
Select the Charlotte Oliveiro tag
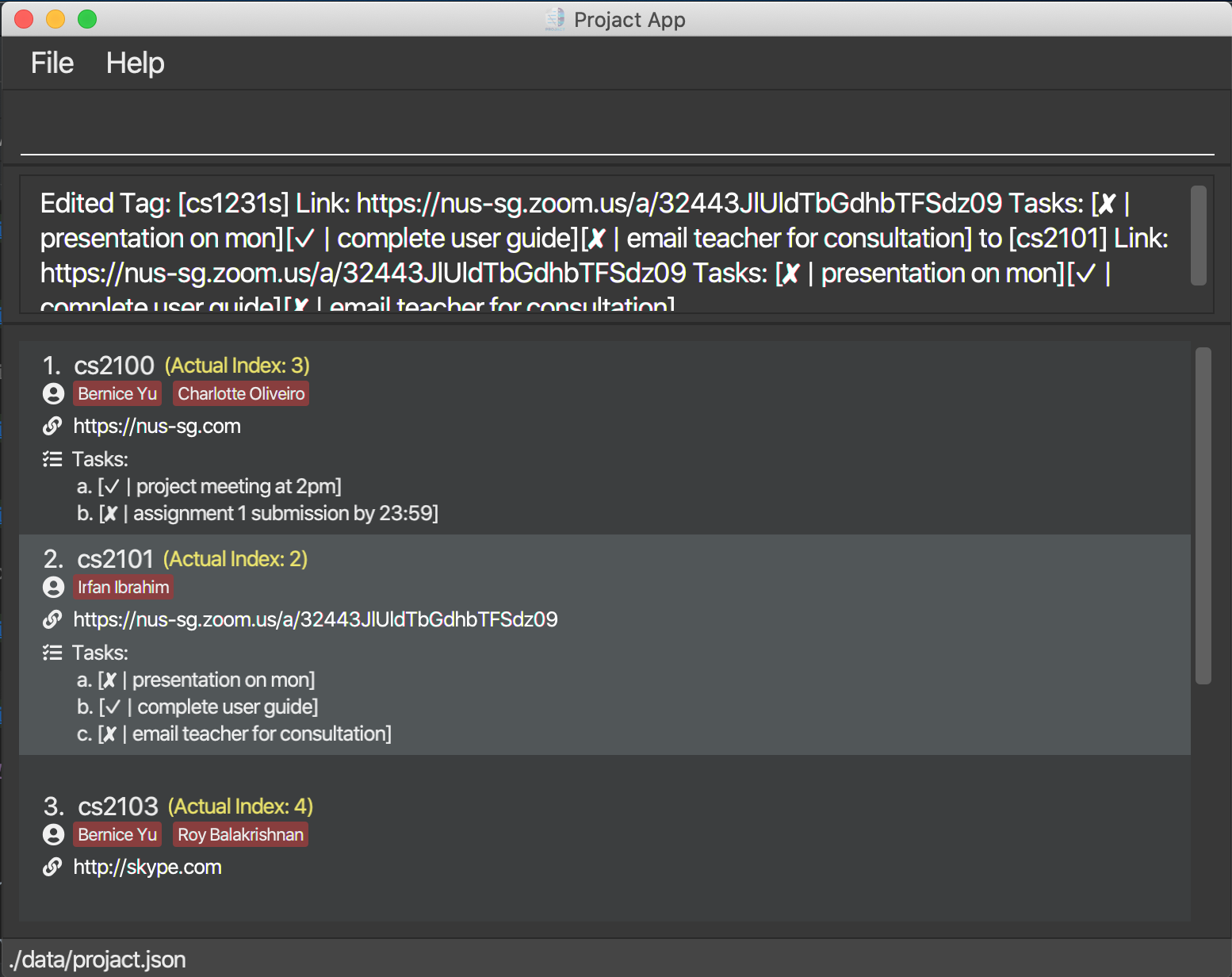point(241,393)
